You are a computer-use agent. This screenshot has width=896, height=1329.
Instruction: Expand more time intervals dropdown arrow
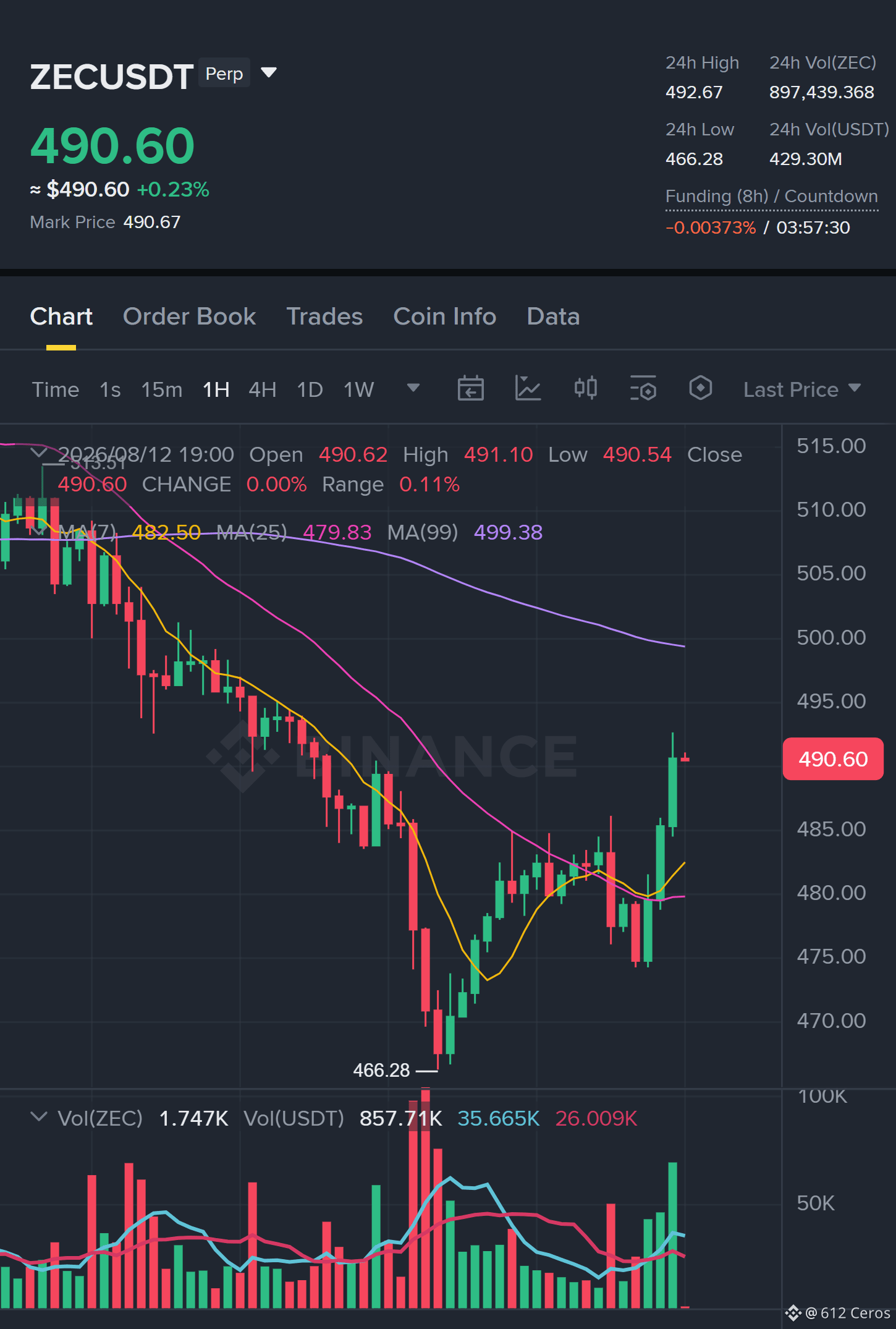coord(413,388)
